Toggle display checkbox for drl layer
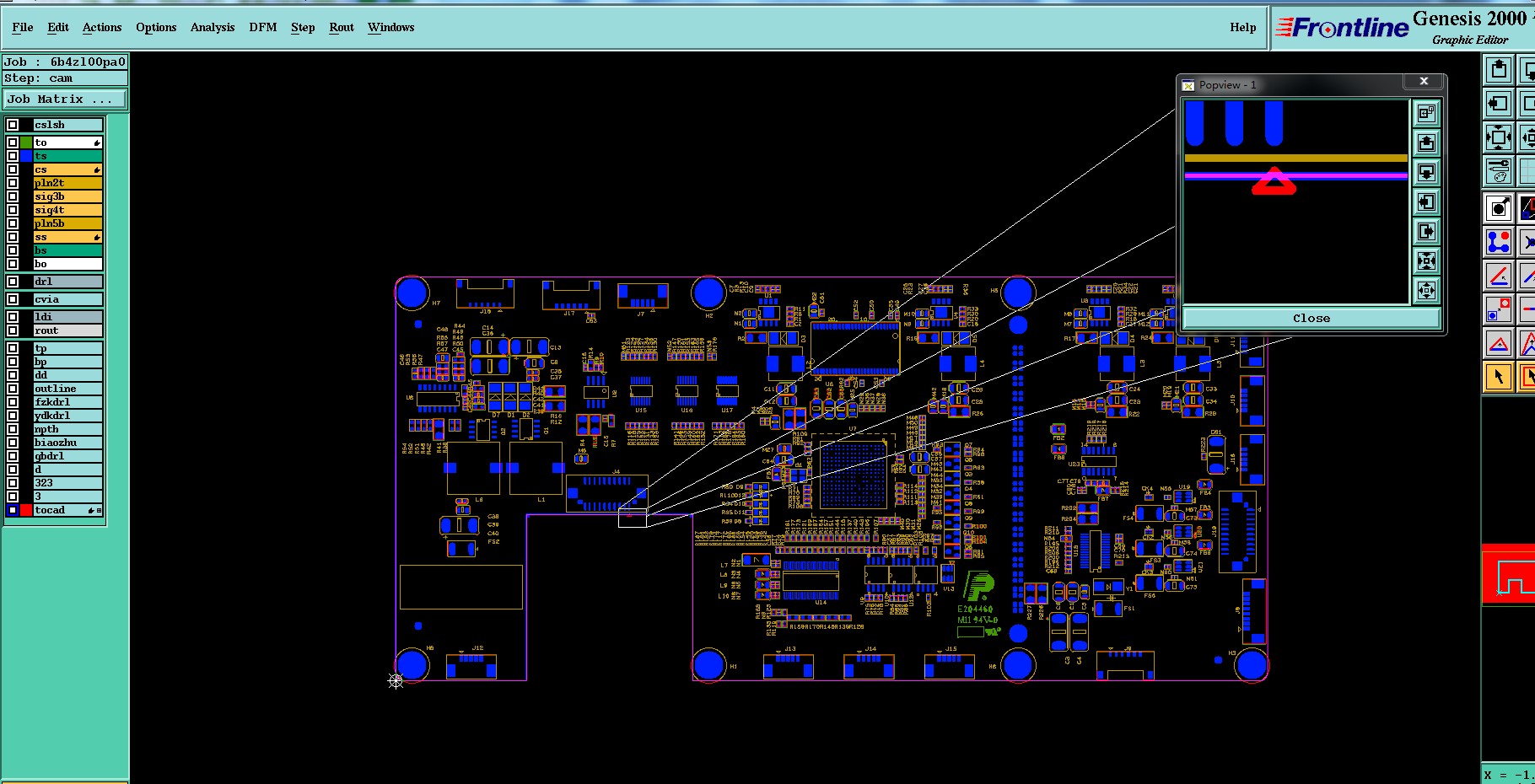Image resolution: width=1535 pixels, height=784 pixels. click(13, 282)
